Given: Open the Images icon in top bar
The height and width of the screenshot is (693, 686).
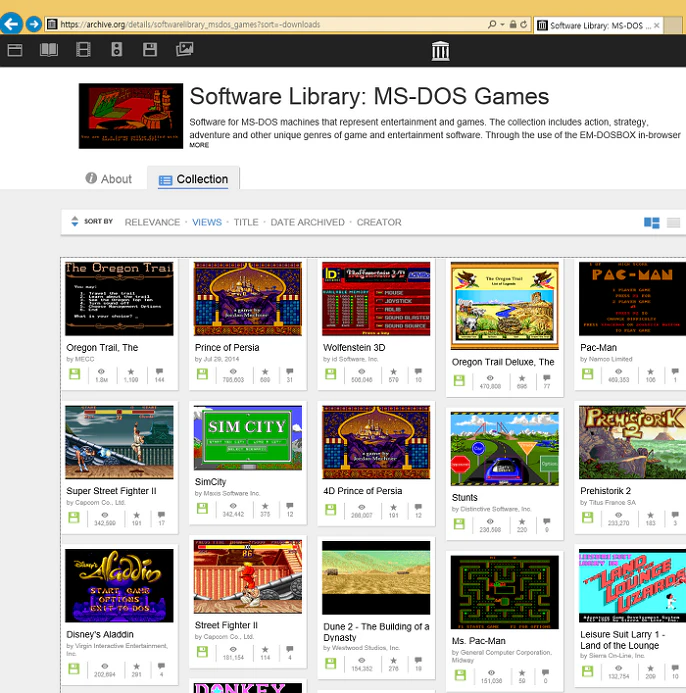Looking at the screenshot, I should (x=184, y=49).
